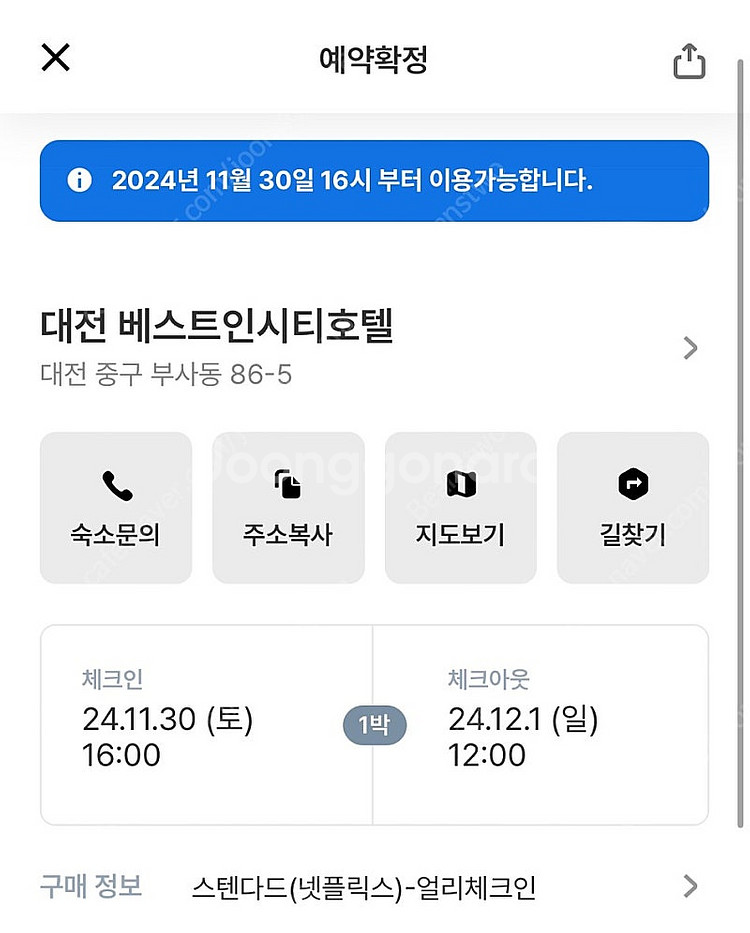
Task: Expand 구매 정보 with the chevron
Action: click(x=690, y=886)
